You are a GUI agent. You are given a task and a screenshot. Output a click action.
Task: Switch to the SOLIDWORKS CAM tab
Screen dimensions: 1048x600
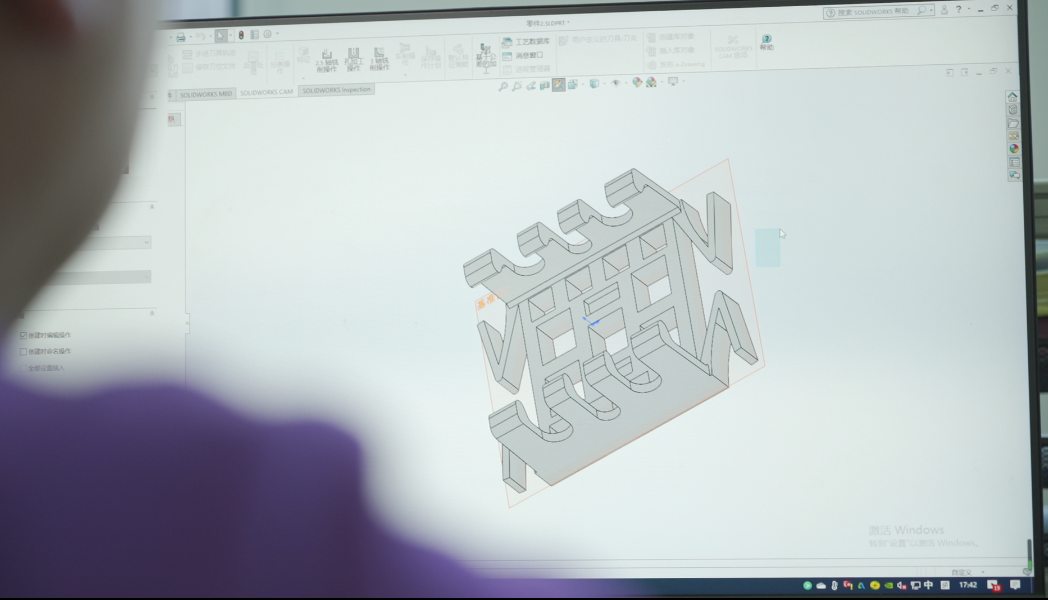coord(267,92)
